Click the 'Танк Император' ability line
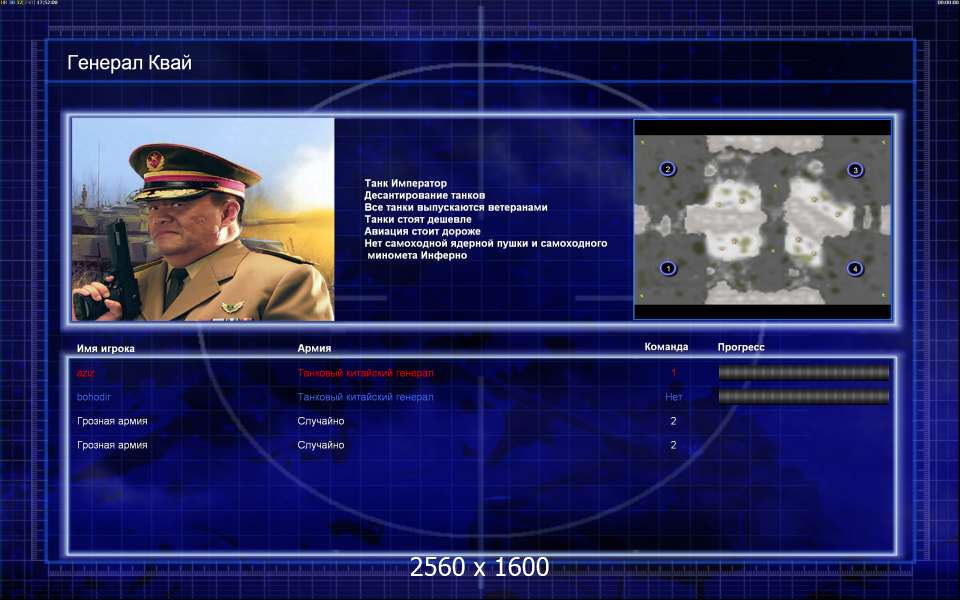Viewport: 960px width, 600px height. point(405,183)
